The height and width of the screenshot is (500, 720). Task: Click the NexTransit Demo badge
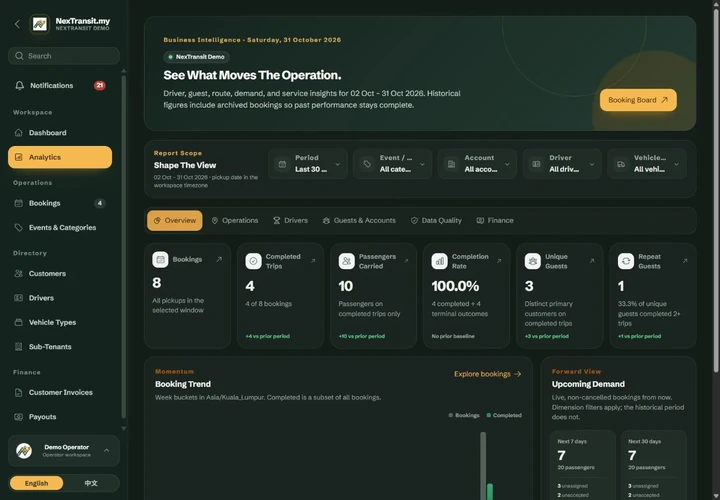click(197, 57)
